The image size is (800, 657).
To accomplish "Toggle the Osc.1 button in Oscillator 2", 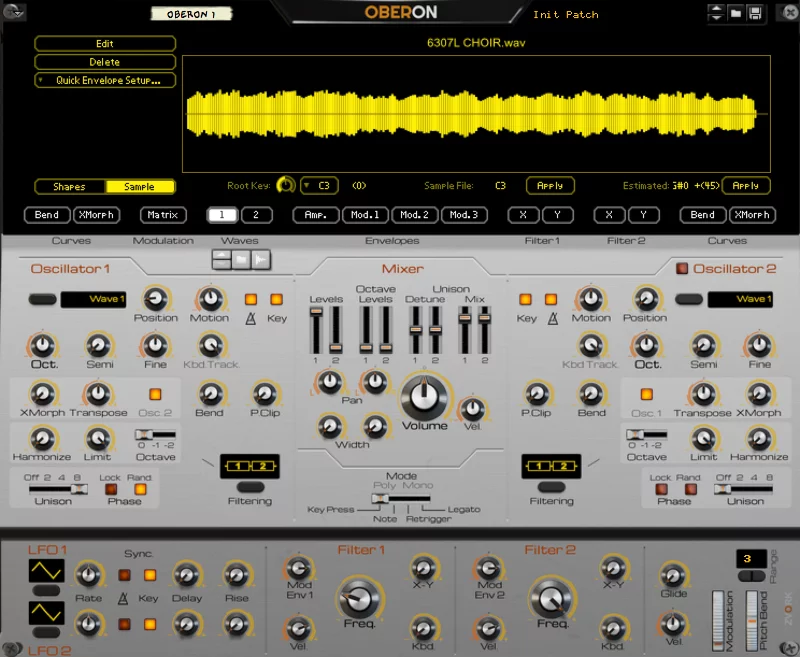I will [646, 394].
